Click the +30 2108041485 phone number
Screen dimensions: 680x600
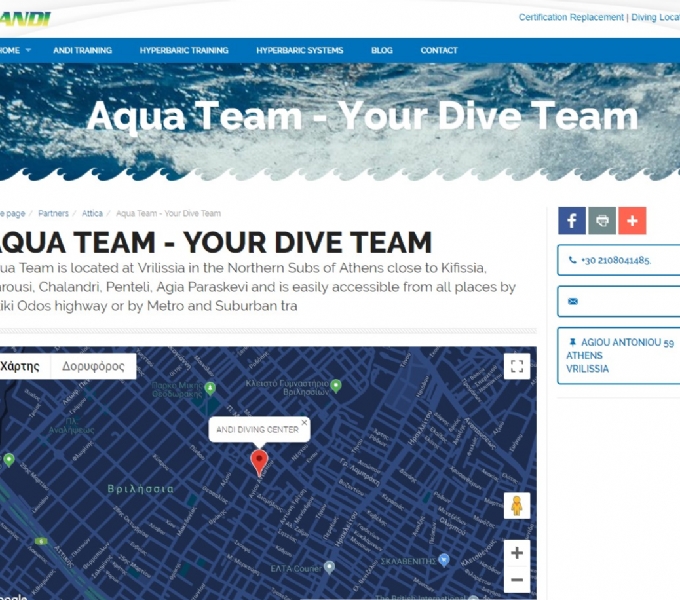click(616, 260)
